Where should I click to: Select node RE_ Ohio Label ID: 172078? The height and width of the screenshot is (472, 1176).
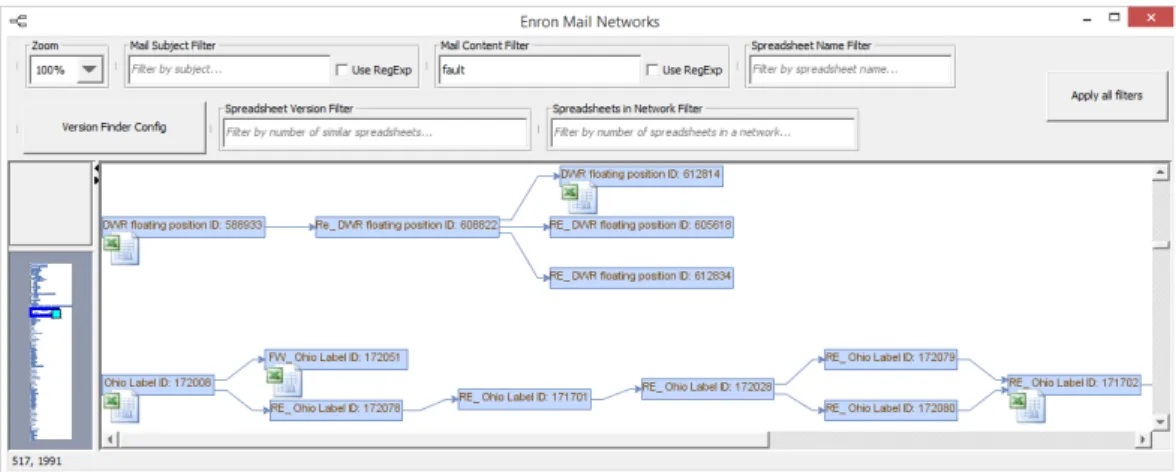[x=336, y=410]
